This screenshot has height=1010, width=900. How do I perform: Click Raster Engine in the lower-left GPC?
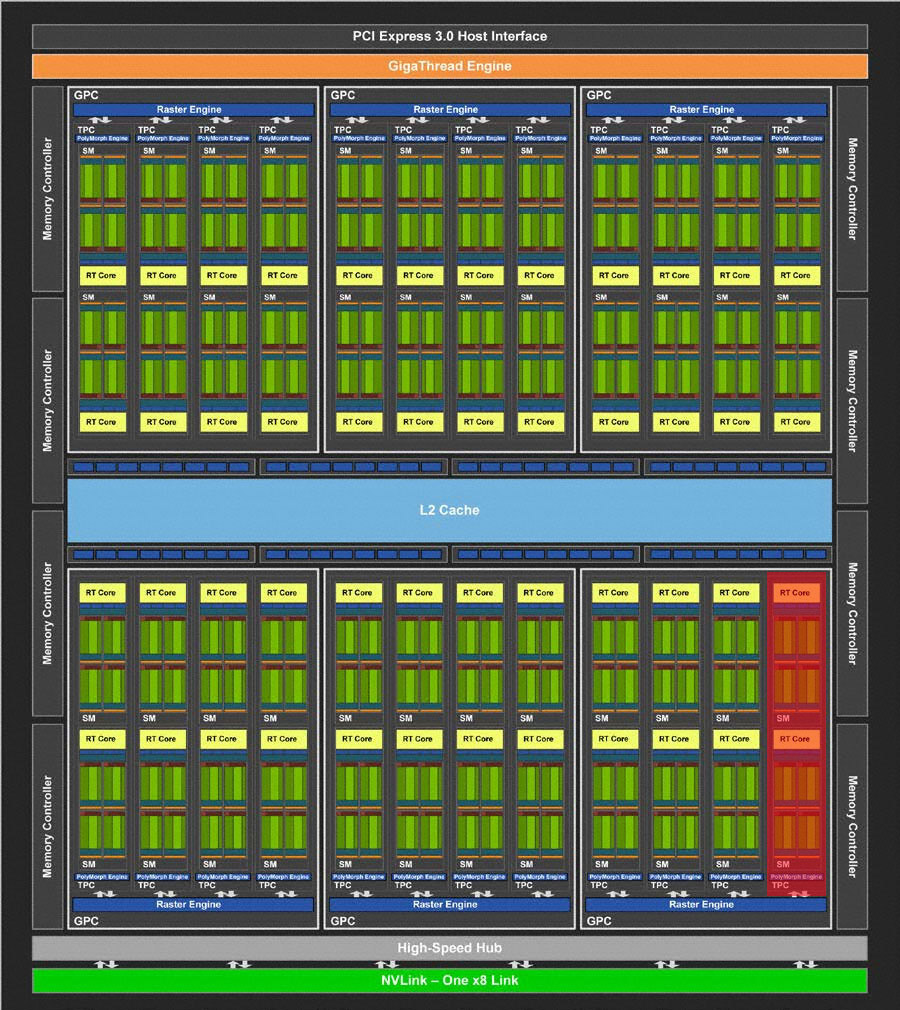coord(193,904)
